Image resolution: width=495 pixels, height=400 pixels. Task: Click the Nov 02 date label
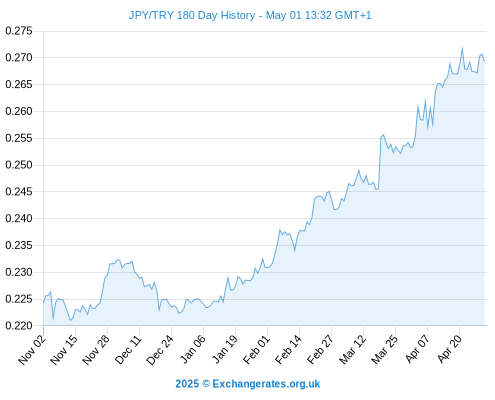[32, 349]
